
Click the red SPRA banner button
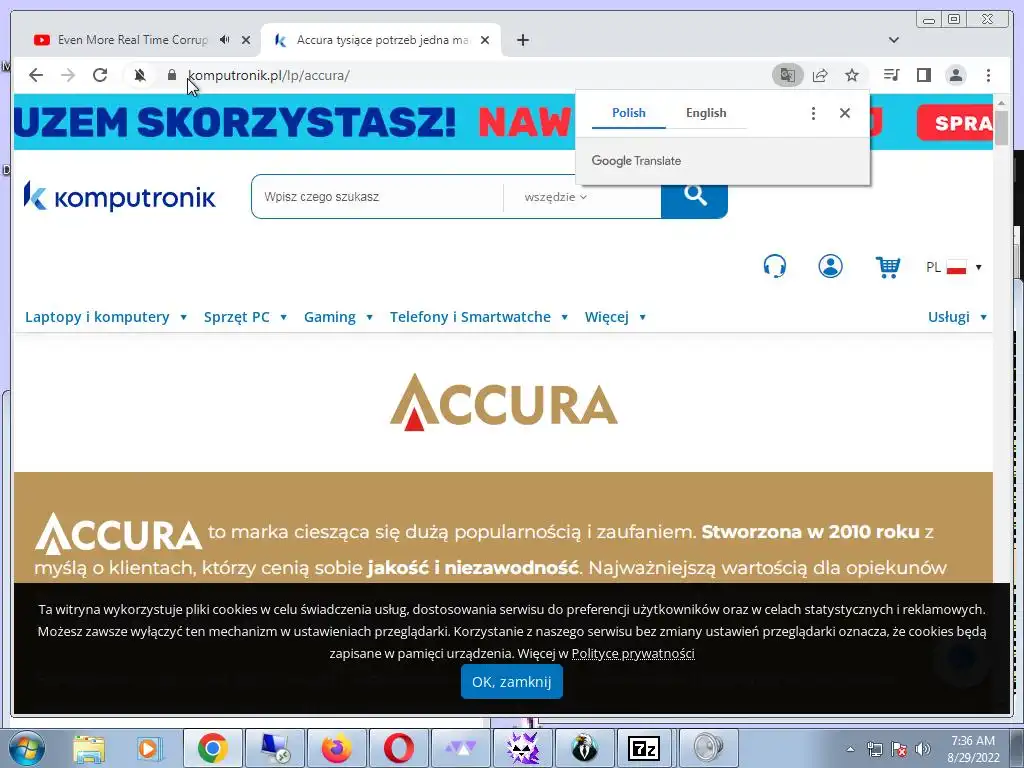tap(955, 123)
